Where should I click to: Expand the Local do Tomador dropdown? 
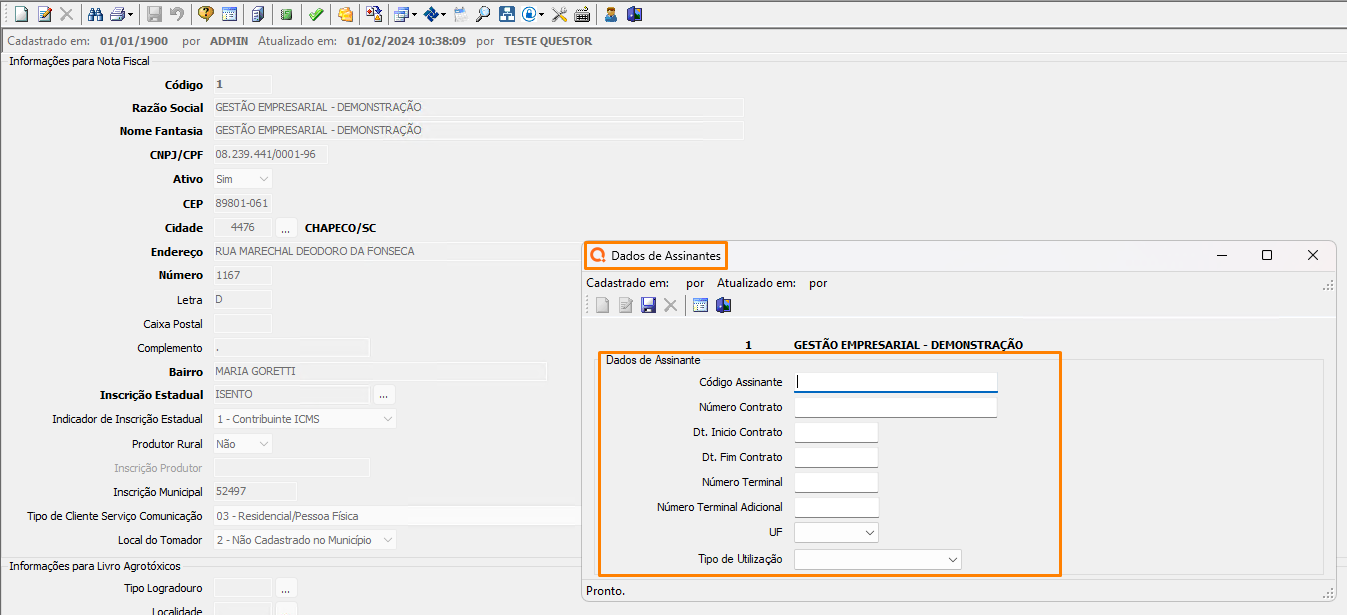coord(387,540)
